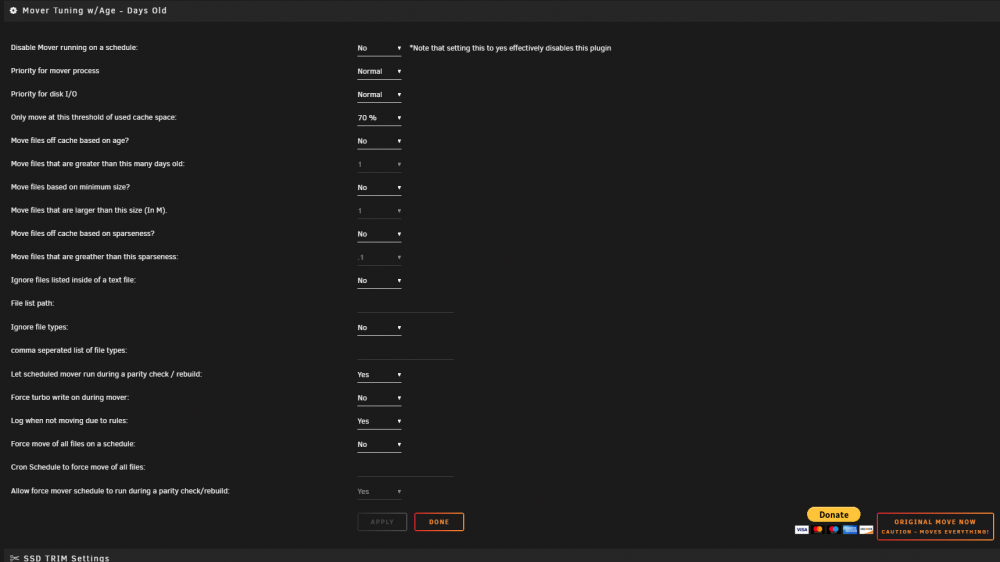Click the DONE button
Screen dimensions: 1000x562
(439, 522)
